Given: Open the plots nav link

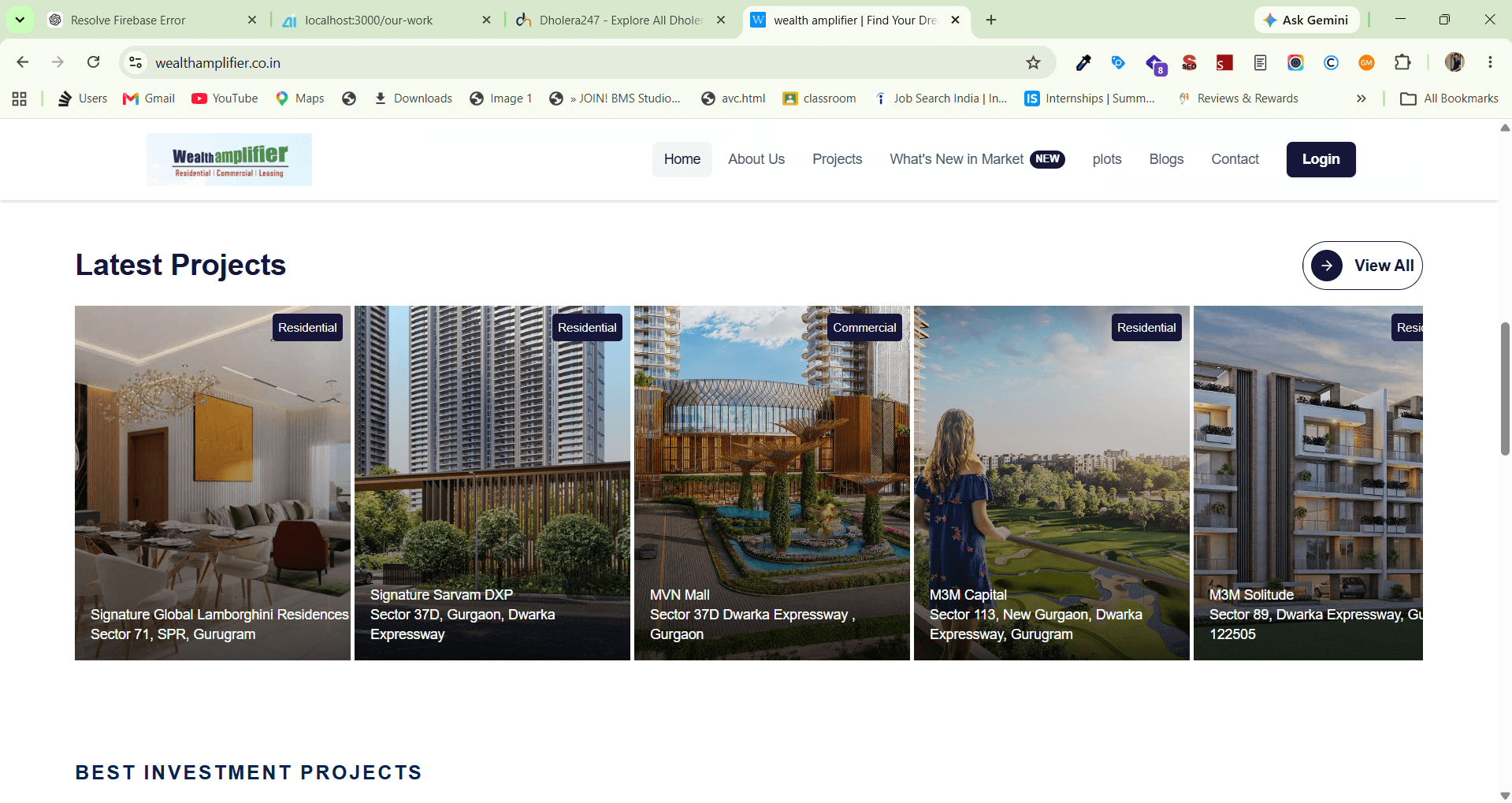Looking at the screenshot, I should tap(1106, 159).
